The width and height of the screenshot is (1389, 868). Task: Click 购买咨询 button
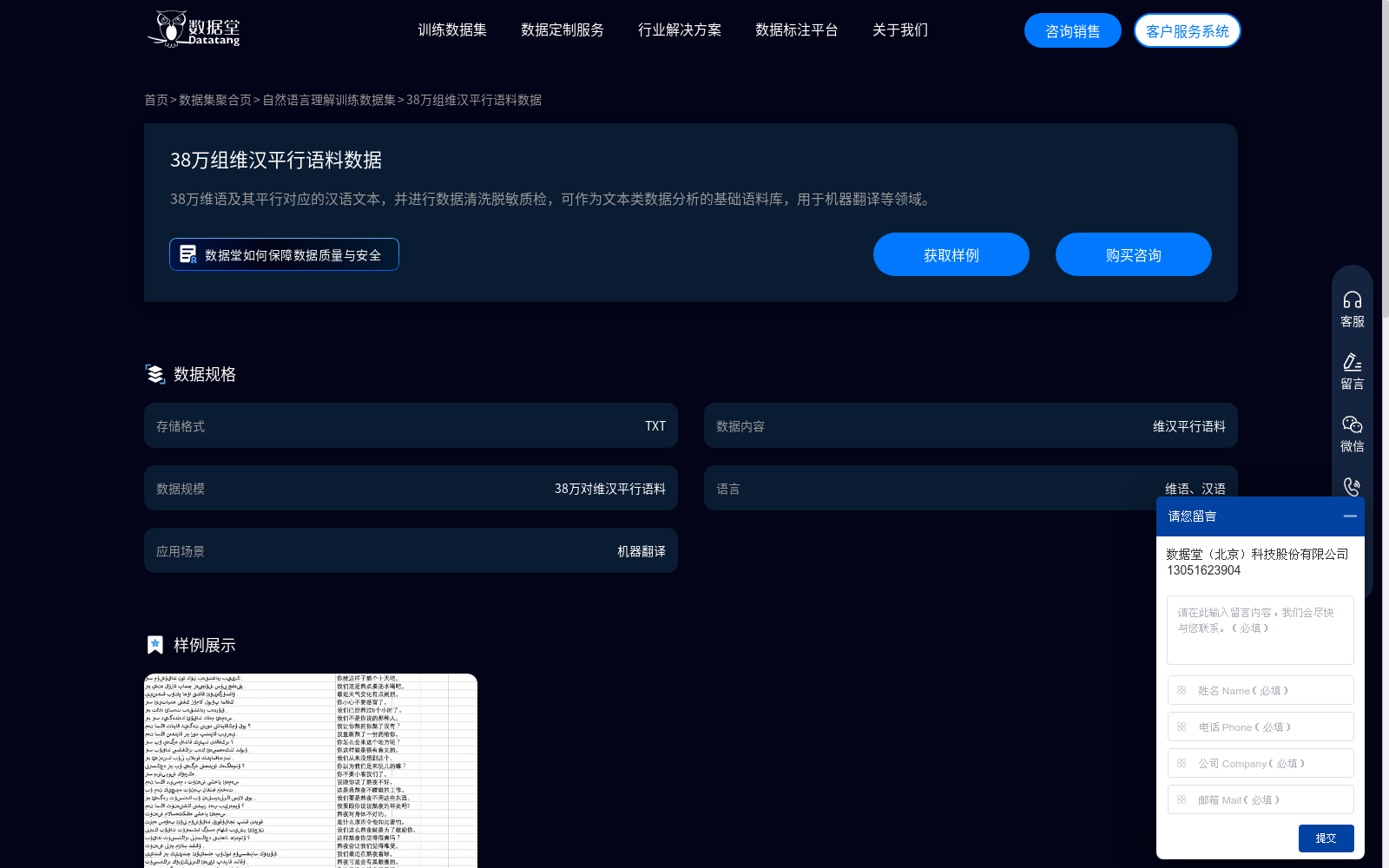click(x=1134, y=254)
